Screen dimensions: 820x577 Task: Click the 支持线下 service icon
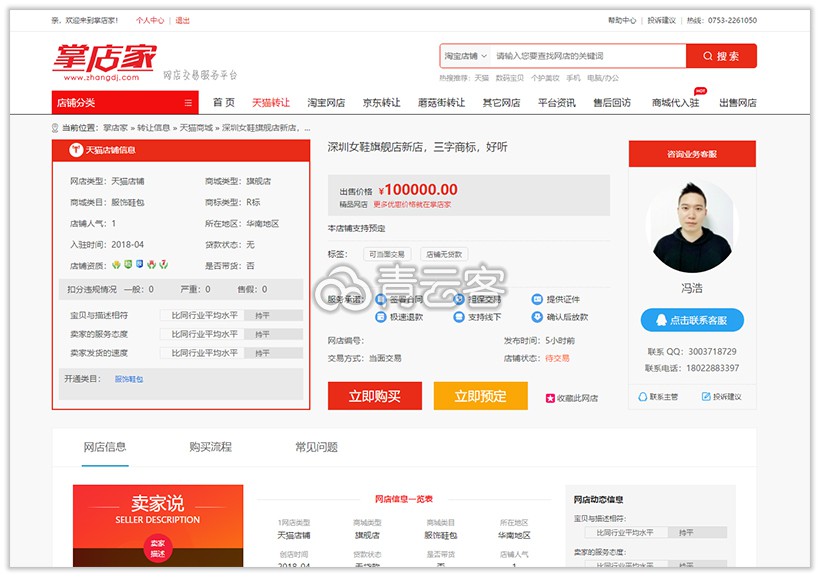click(x=459, y=317)
